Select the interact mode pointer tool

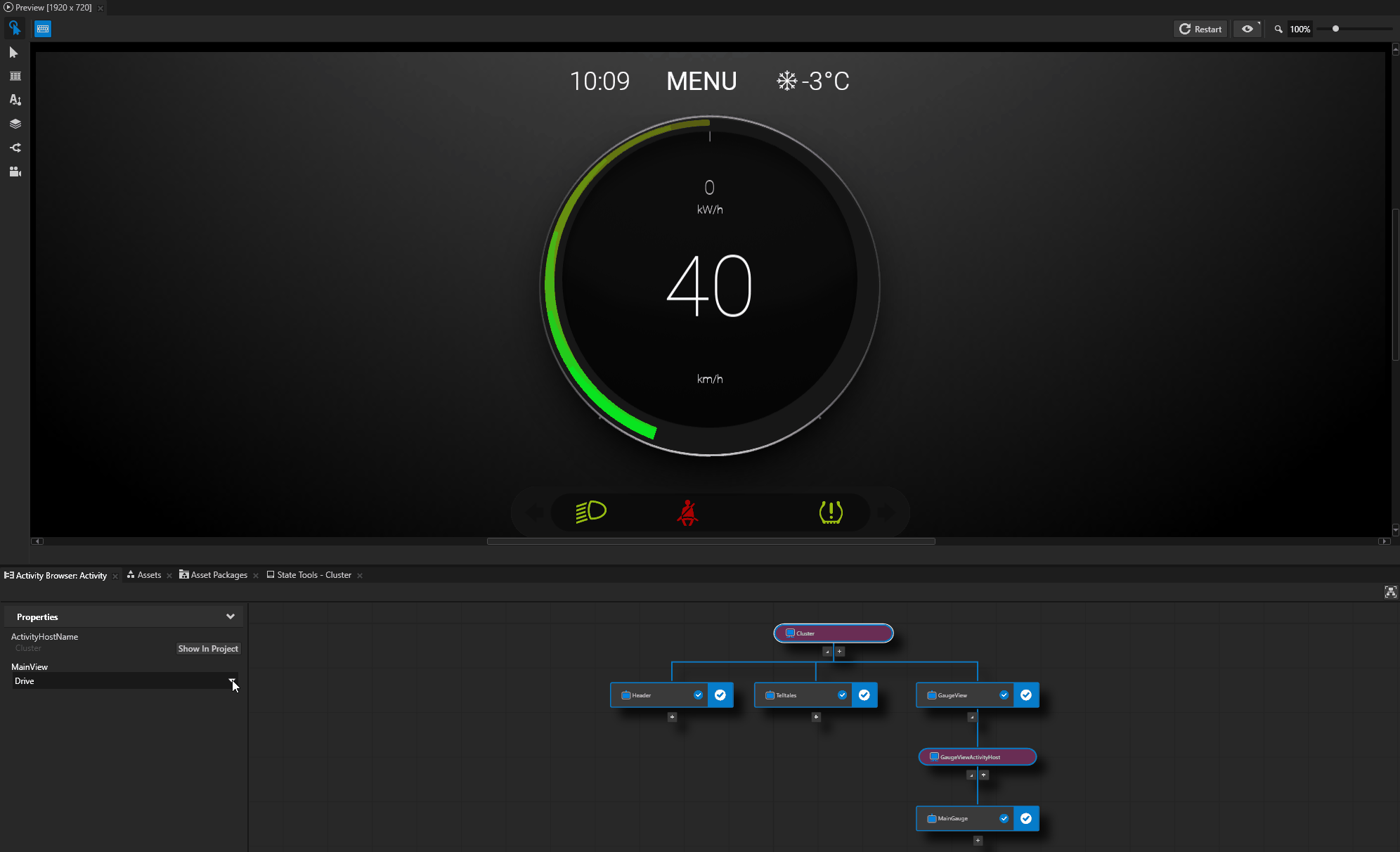click(x=14, y=28)
